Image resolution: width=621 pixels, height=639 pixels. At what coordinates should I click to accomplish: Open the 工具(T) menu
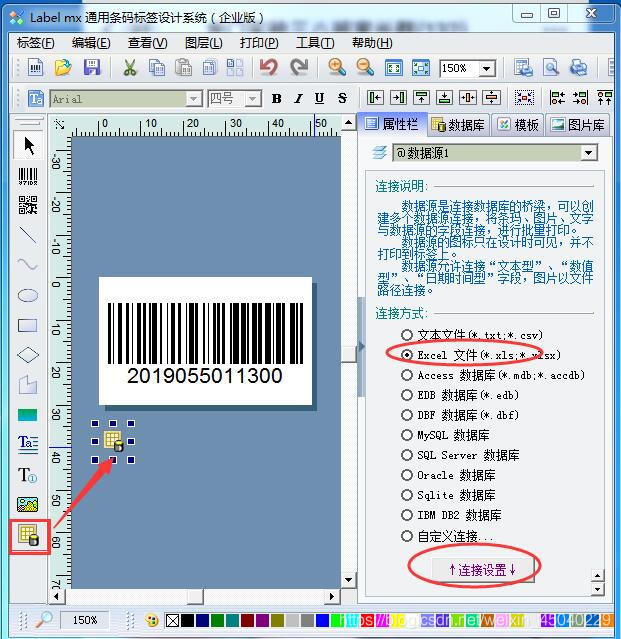click(x=315, y=43)
